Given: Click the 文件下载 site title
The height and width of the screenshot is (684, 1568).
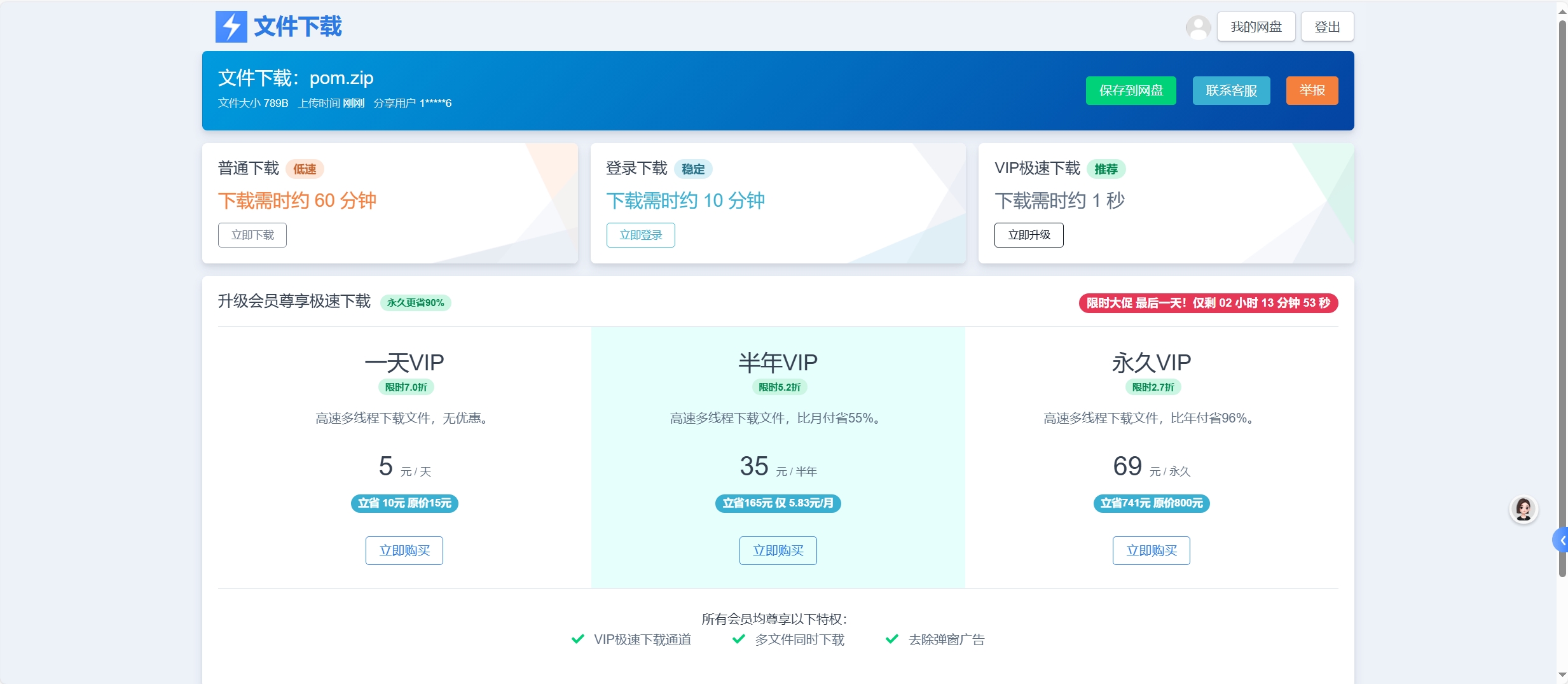Looking at the screenshot, I should (x=298, y=27).
